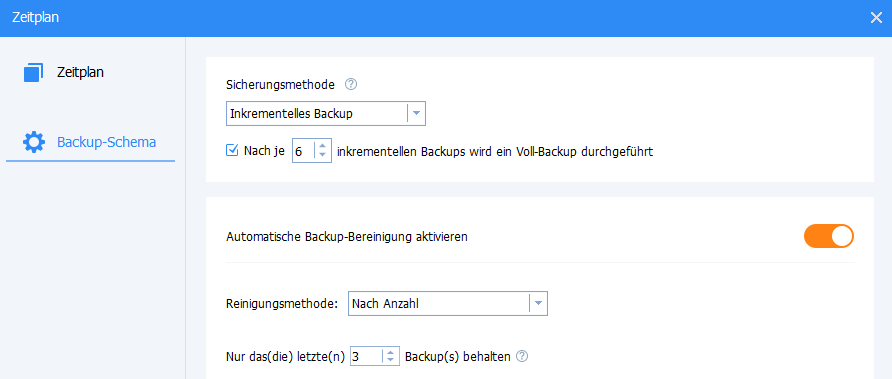892x379 pixels.
Task: Increase the incremental backup count with the up arrow
Action: (322, 147)
